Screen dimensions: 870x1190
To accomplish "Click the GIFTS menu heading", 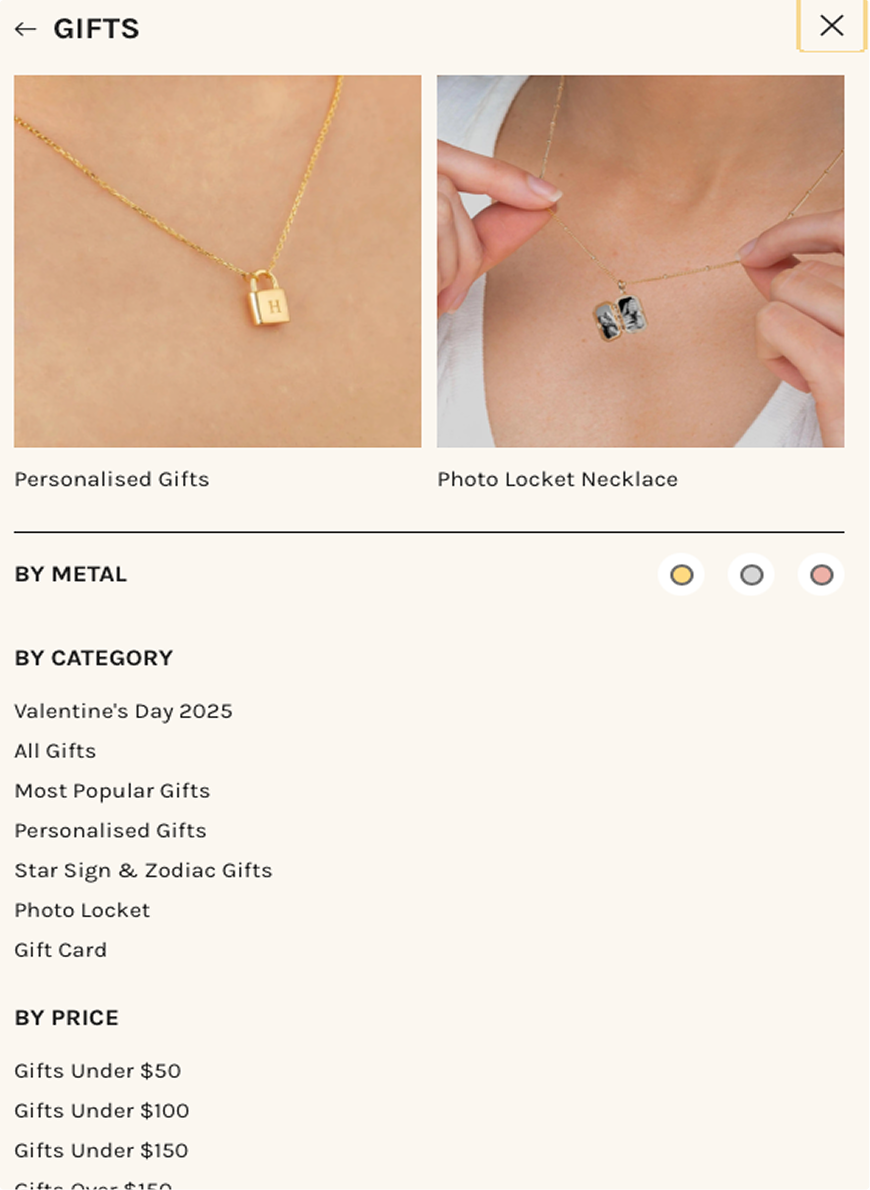I will (96, 29).
